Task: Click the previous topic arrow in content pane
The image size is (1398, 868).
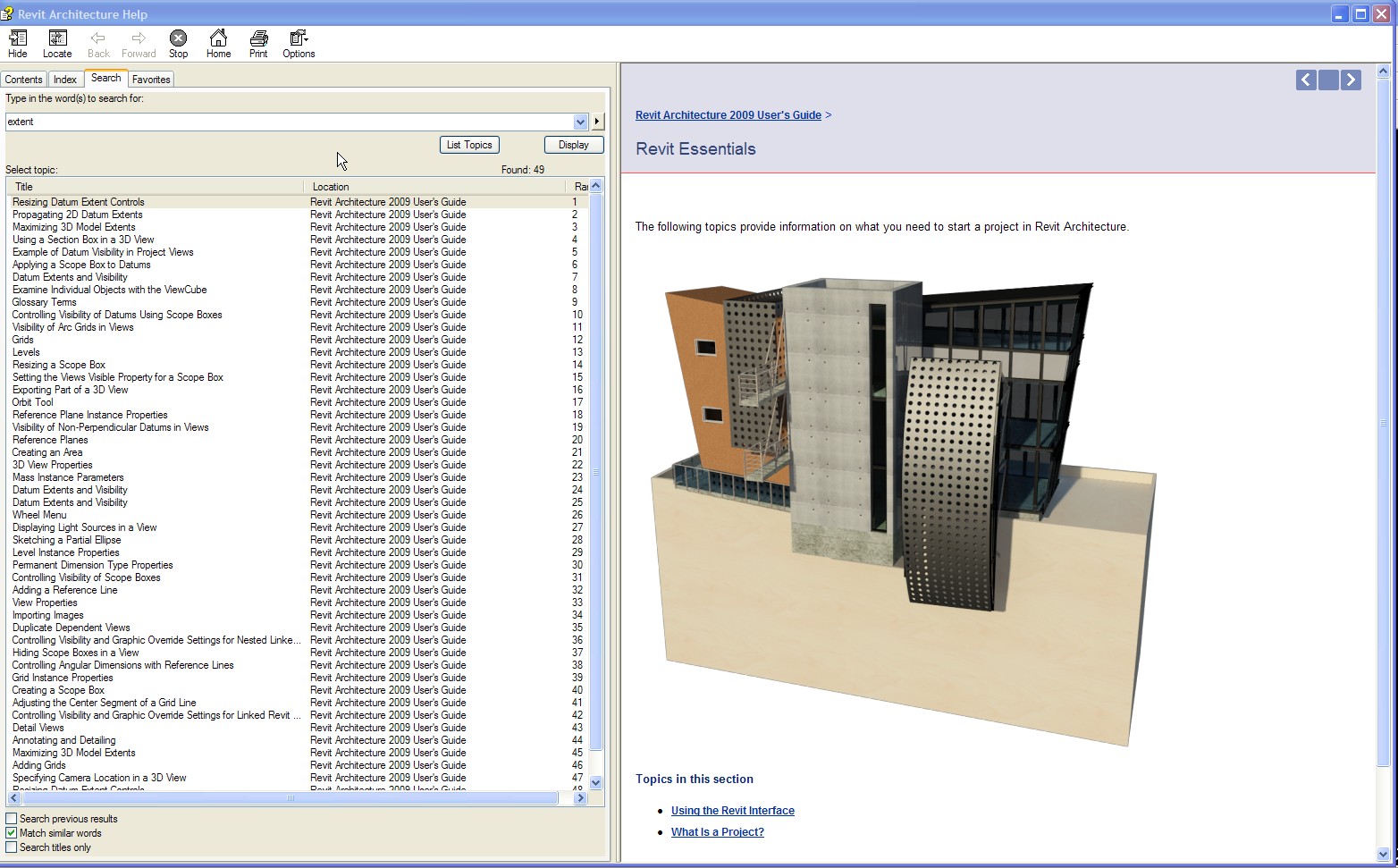Action: click(1306, 80)
